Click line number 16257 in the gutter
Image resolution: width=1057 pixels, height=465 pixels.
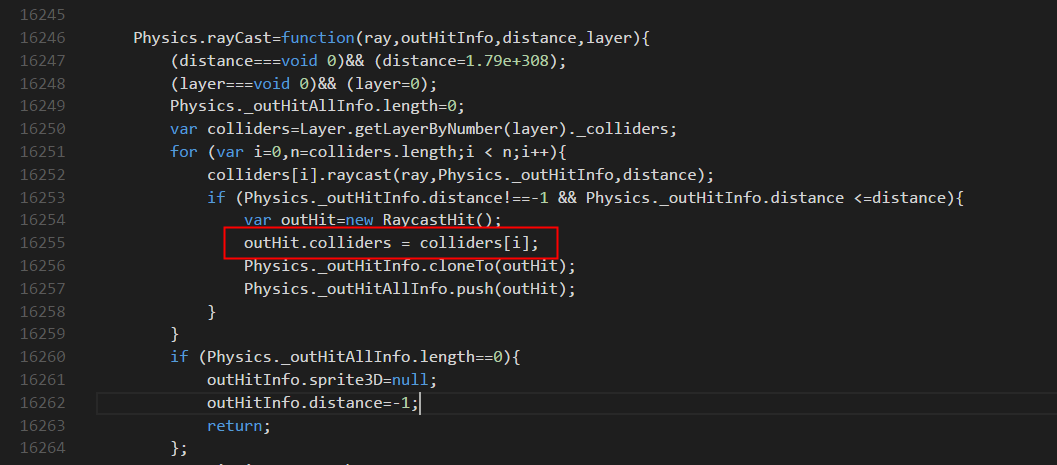click(42, 288)
